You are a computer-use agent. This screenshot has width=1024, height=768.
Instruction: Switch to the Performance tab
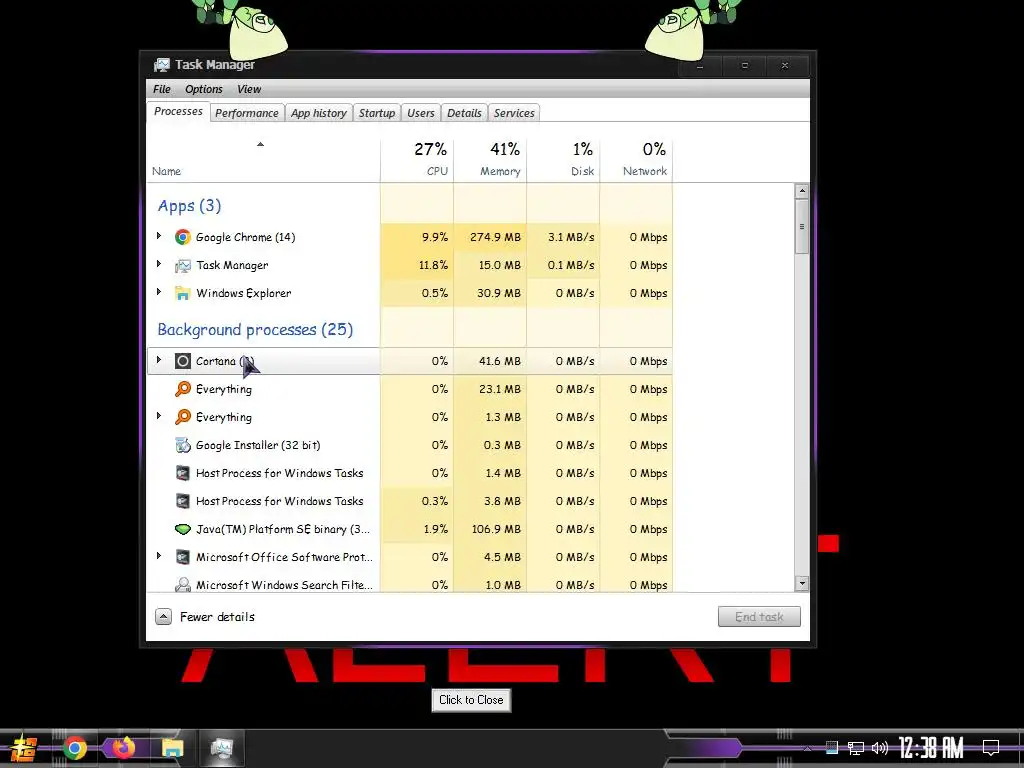point(247,113)
